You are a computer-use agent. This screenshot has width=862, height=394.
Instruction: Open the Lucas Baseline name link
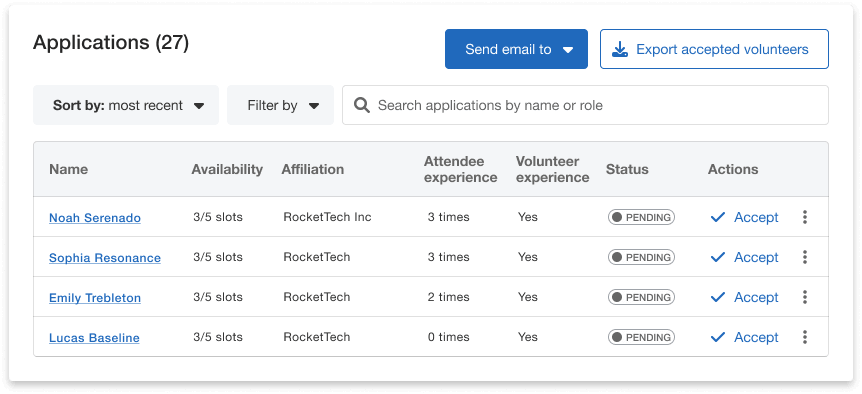click(94, 338)
